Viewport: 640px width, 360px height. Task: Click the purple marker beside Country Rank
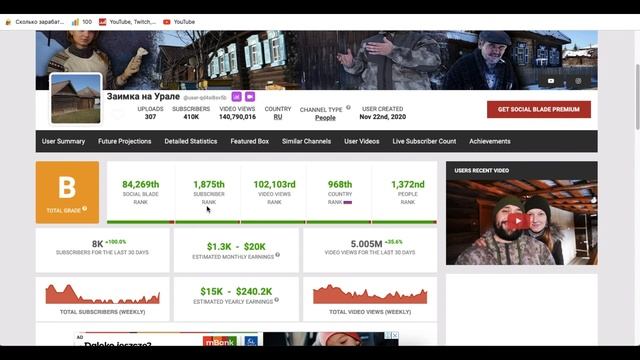(x=348, y=202)
